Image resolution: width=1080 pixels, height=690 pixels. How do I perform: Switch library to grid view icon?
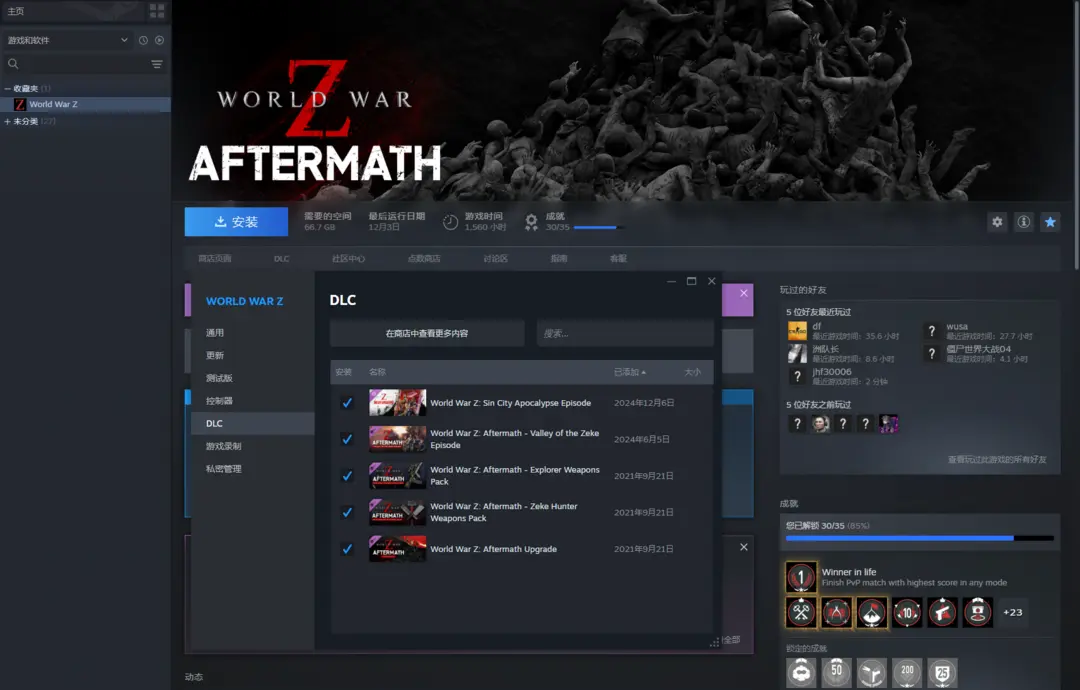157,11
